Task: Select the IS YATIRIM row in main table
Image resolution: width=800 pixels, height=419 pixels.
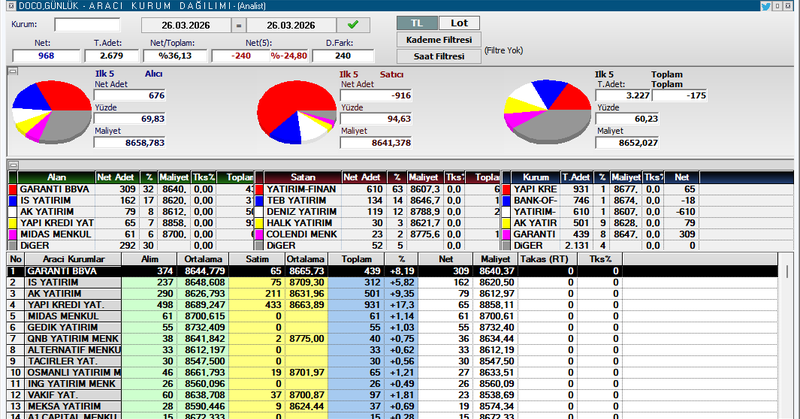Action: point(392,282)
